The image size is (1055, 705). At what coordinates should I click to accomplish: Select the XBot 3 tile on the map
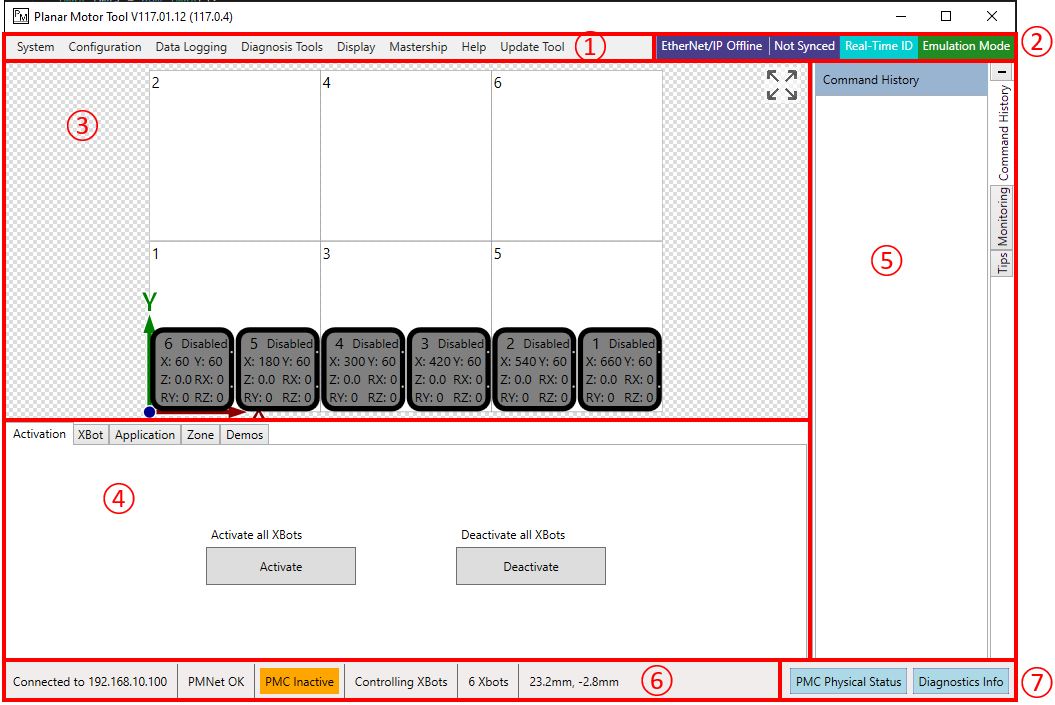coord(448,370)
